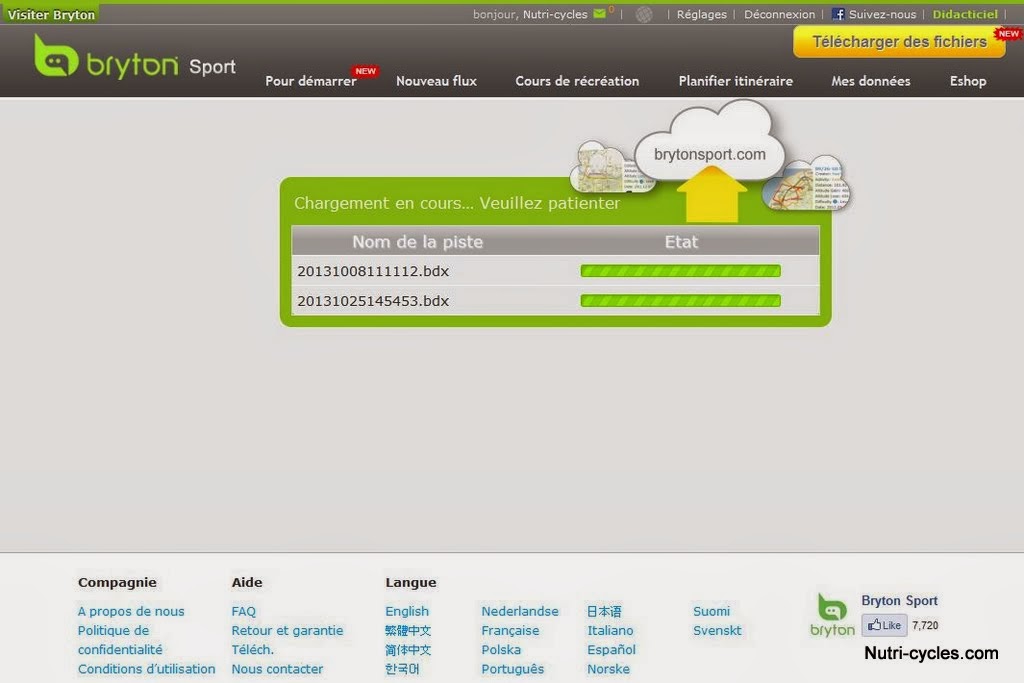Image resolution: width=1024 pixels, height=683 pixels.
Task: Open the Mes données menu
Action: pyautogui.click(x=871, y=81)
